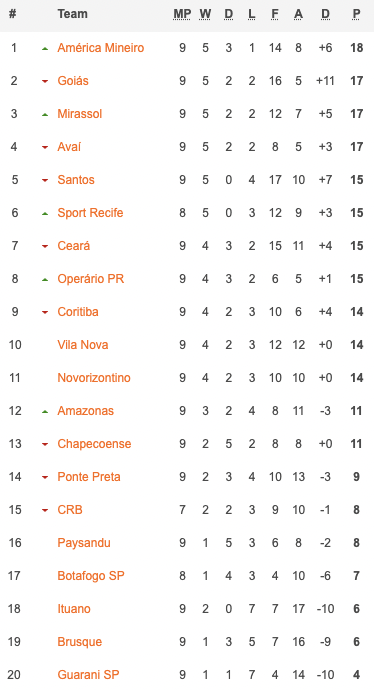Open the Guarani SP team link
The height and width of the screenshot is (690, 374).
click(x=88, y=675)
